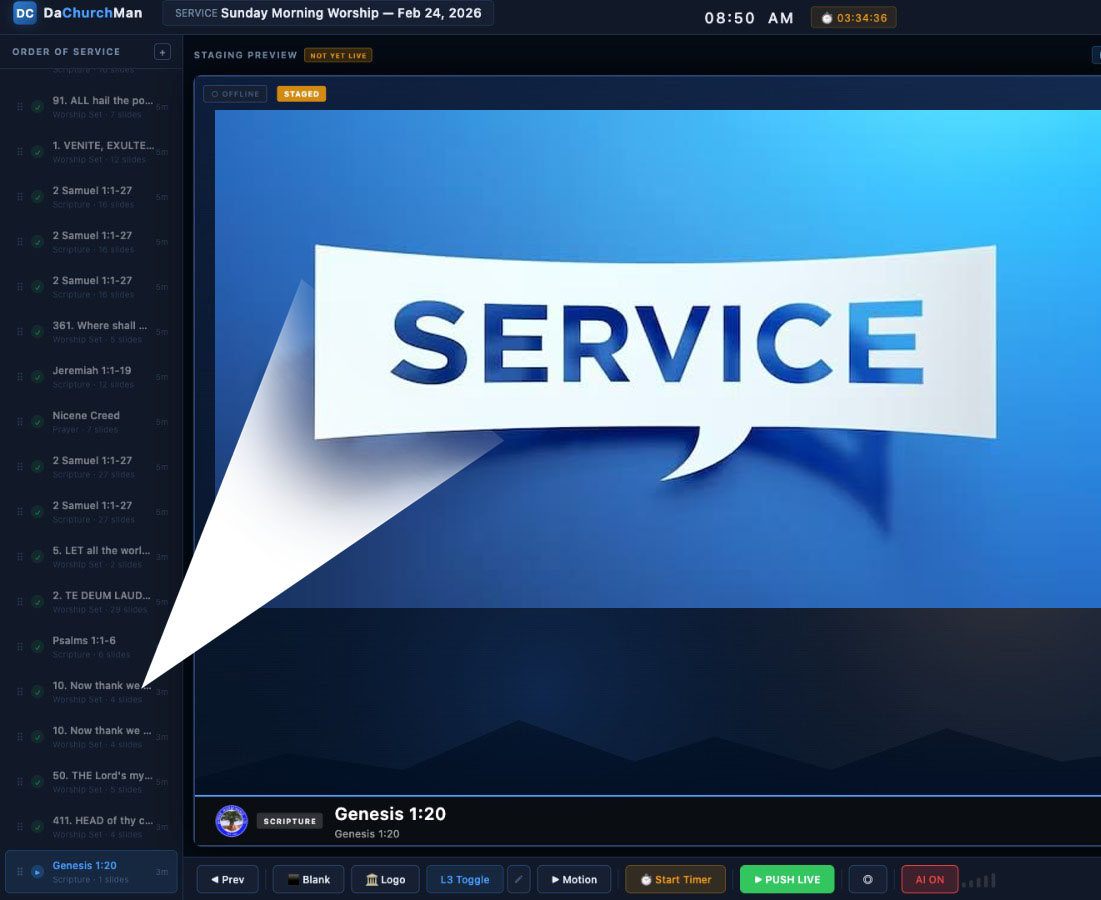Click the countdown timer badge showing 03:34:36
The height and width of the screenshot is (900, 1101).
tap(853, 18)
